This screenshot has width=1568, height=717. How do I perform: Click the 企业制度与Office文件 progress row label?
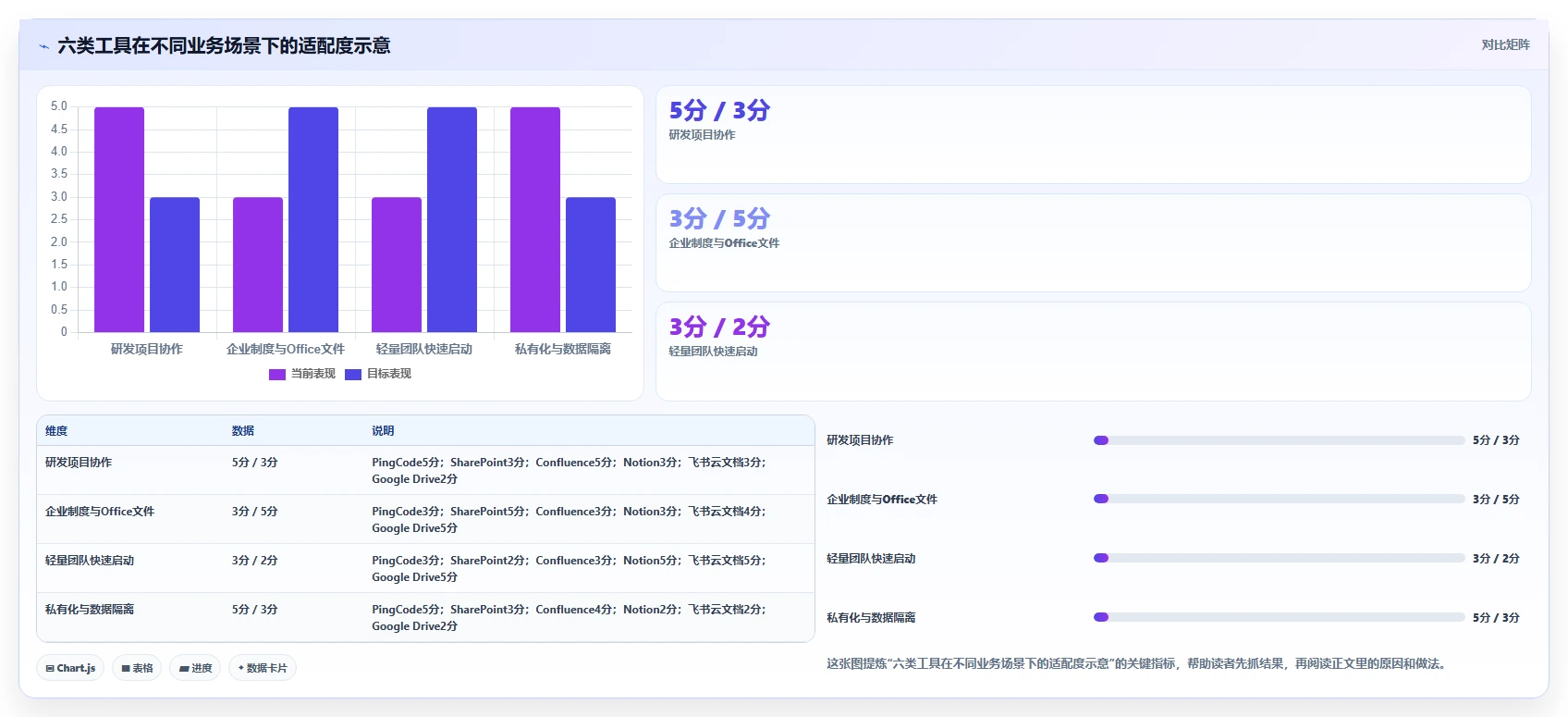click(882, 500)
